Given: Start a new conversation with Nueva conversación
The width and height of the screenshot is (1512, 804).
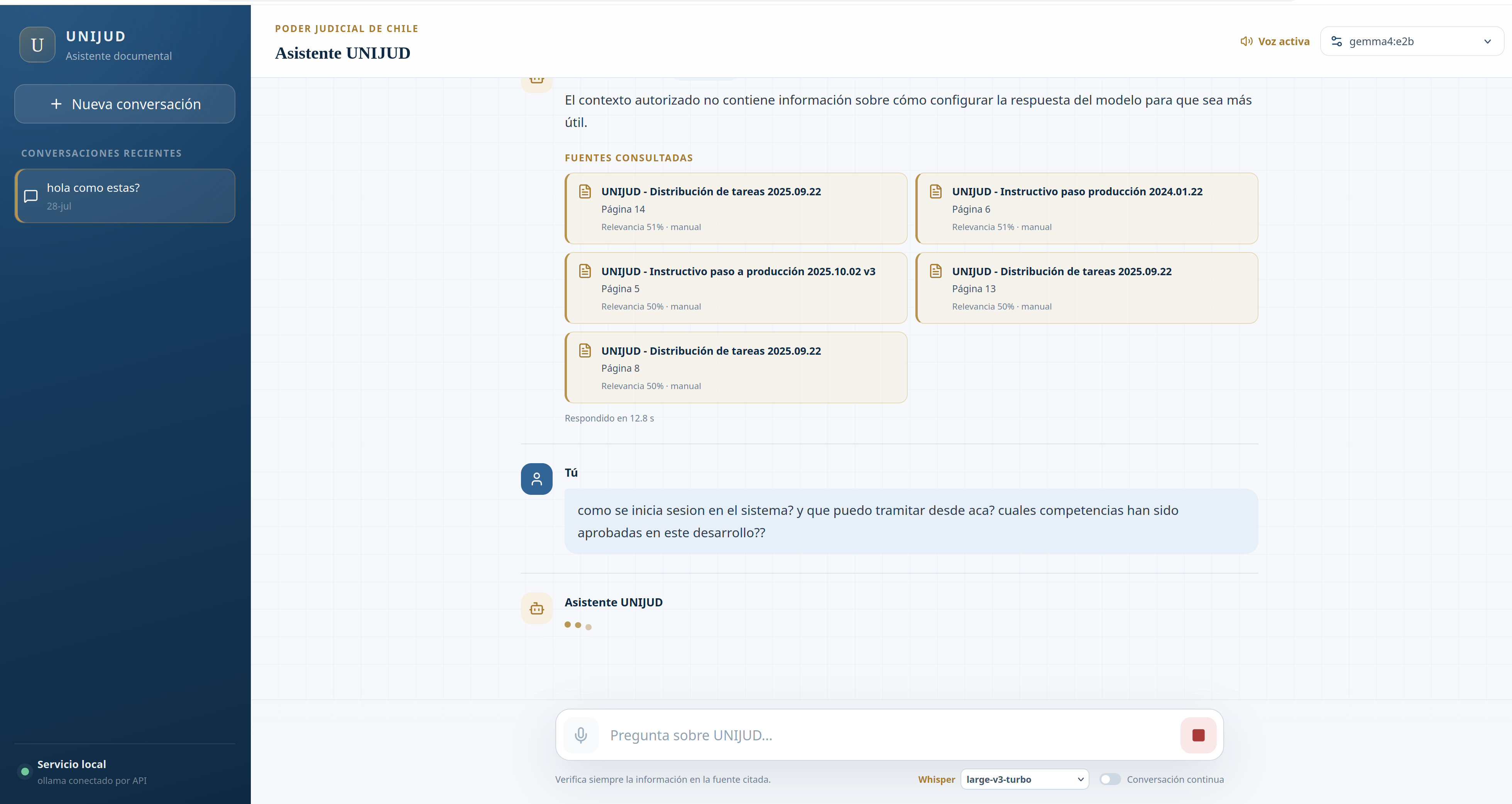Looking at the screenshot, I should click(125, 104).
